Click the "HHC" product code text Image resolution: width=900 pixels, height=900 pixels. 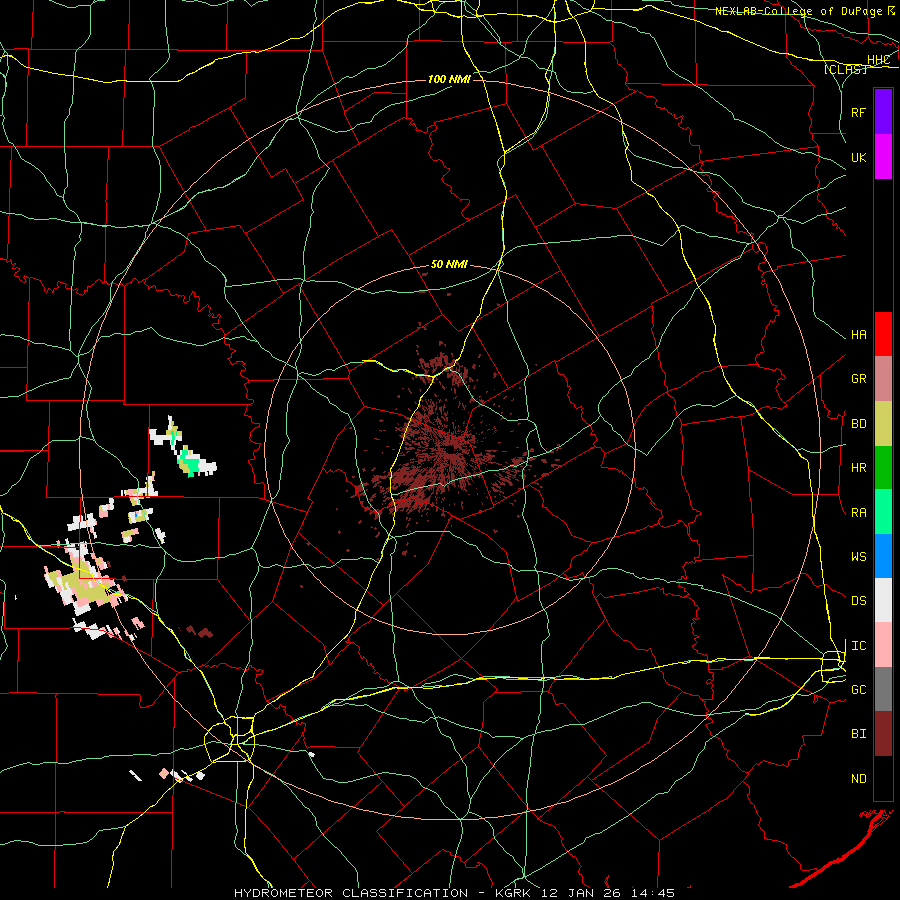click(x=878, y=60)
